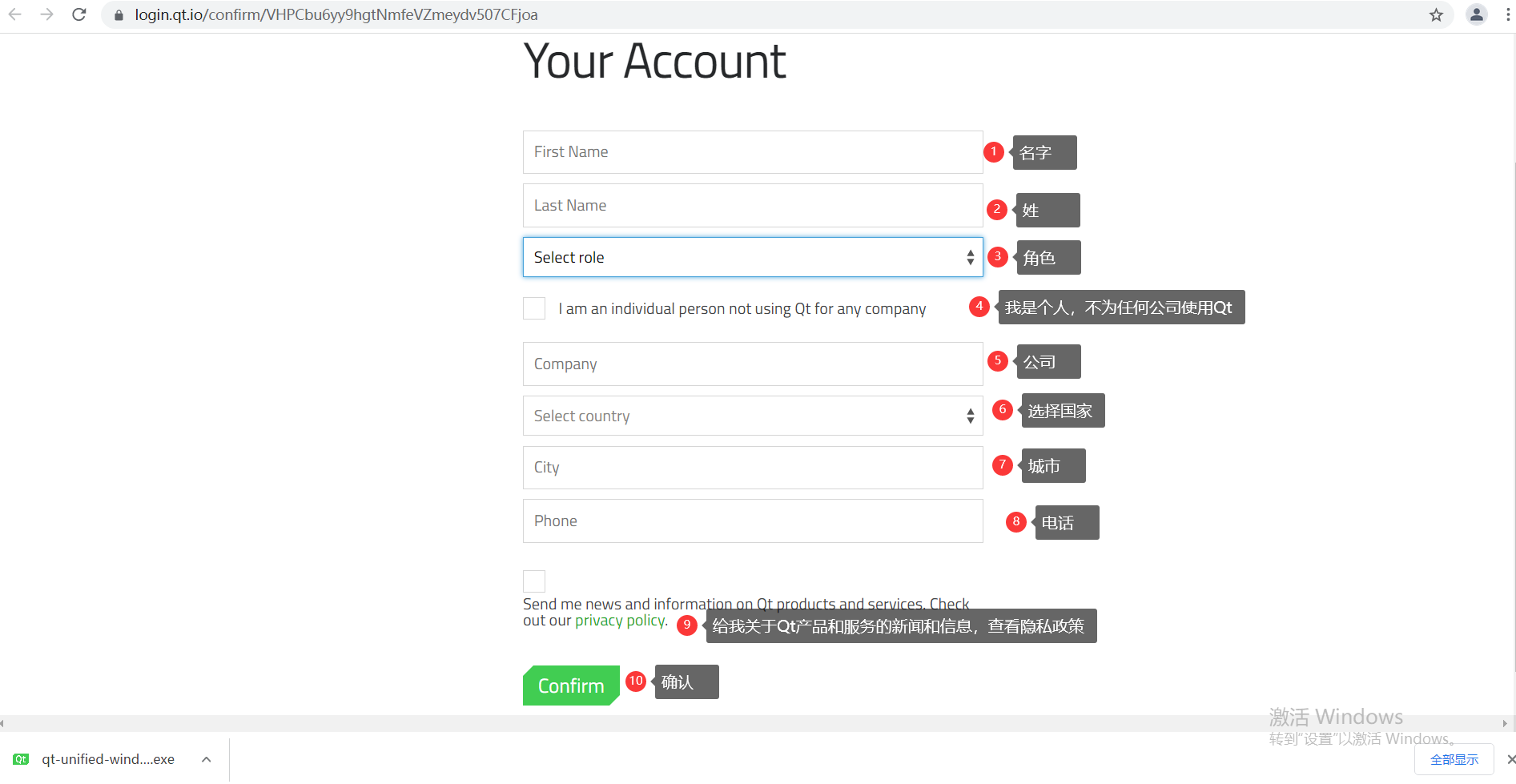Open the browser profile avatar
The width and height of the screenshot is (1516, 784).
tap(1476, 14)
